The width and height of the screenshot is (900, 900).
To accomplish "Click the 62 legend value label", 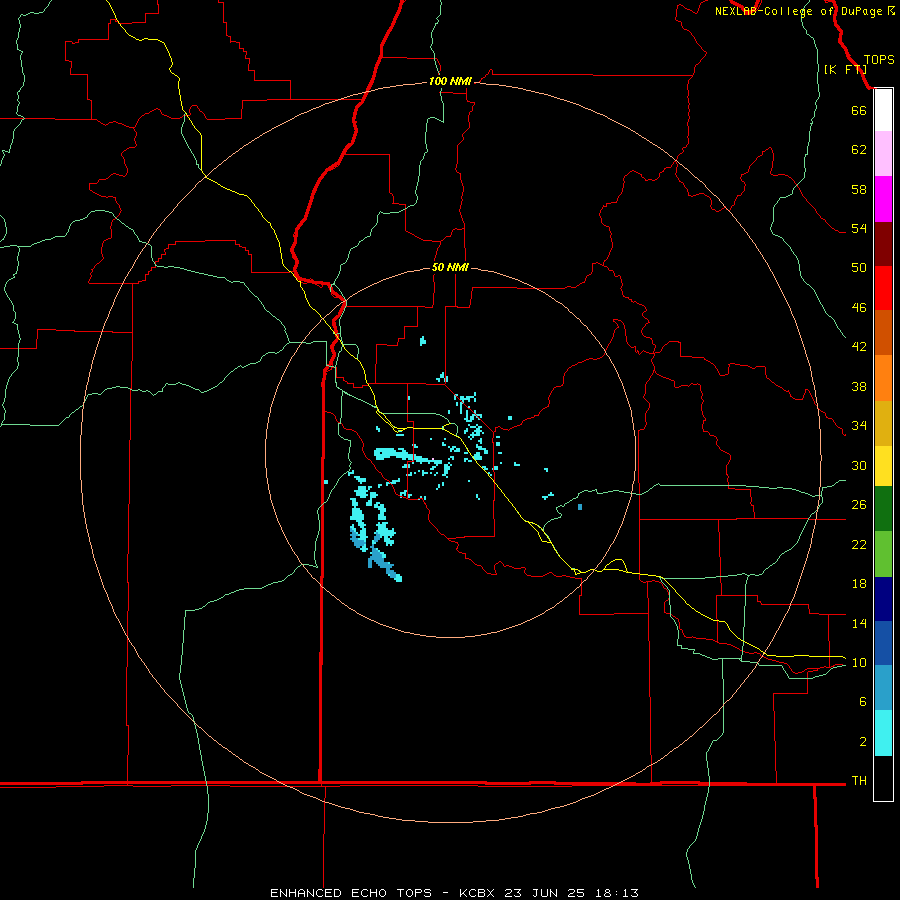I will tap(859, 150).
